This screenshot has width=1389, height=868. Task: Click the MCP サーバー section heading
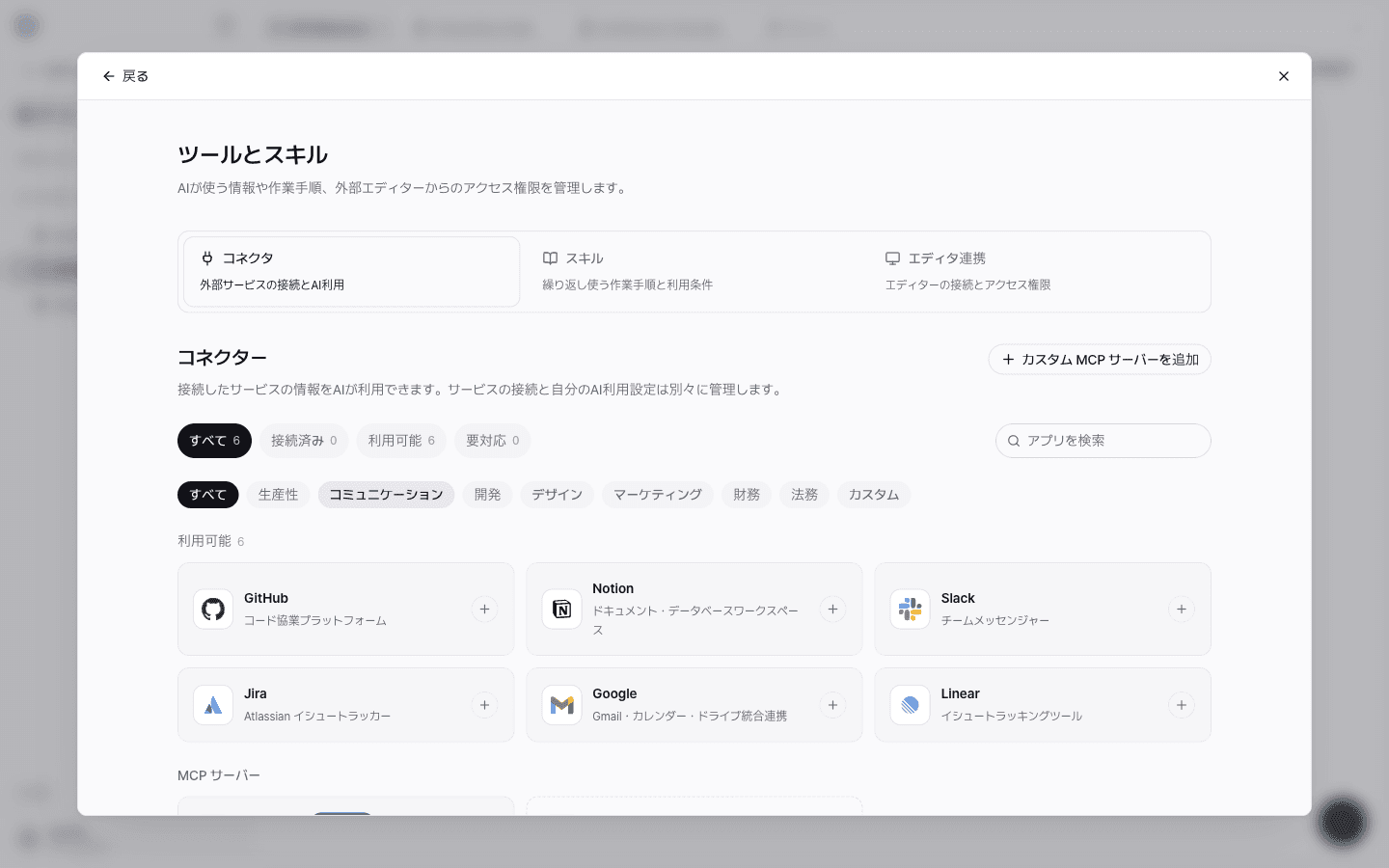[x=219, y=775]
